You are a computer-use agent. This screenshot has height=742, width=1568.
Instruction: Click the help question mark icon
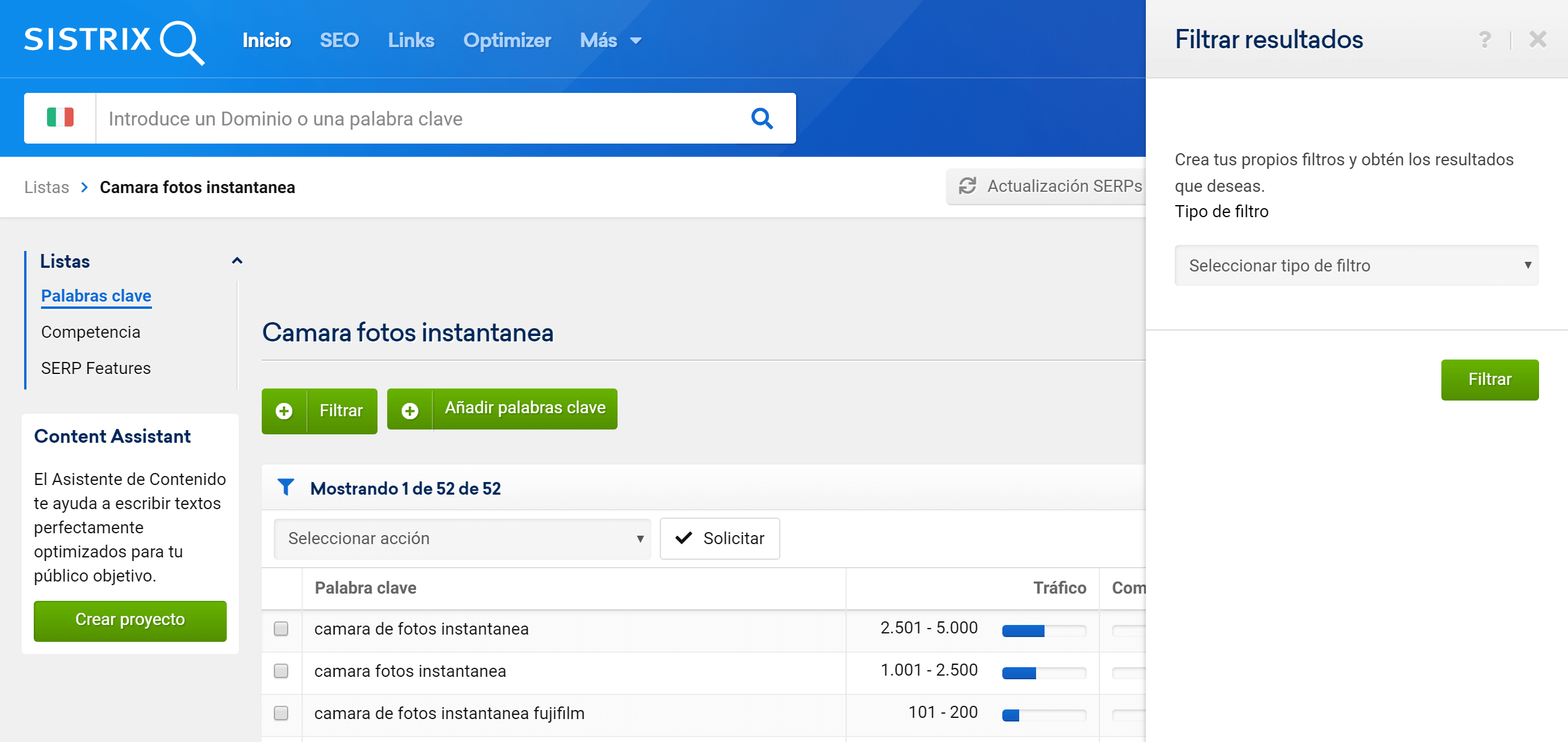click(x=1485, y=40)
